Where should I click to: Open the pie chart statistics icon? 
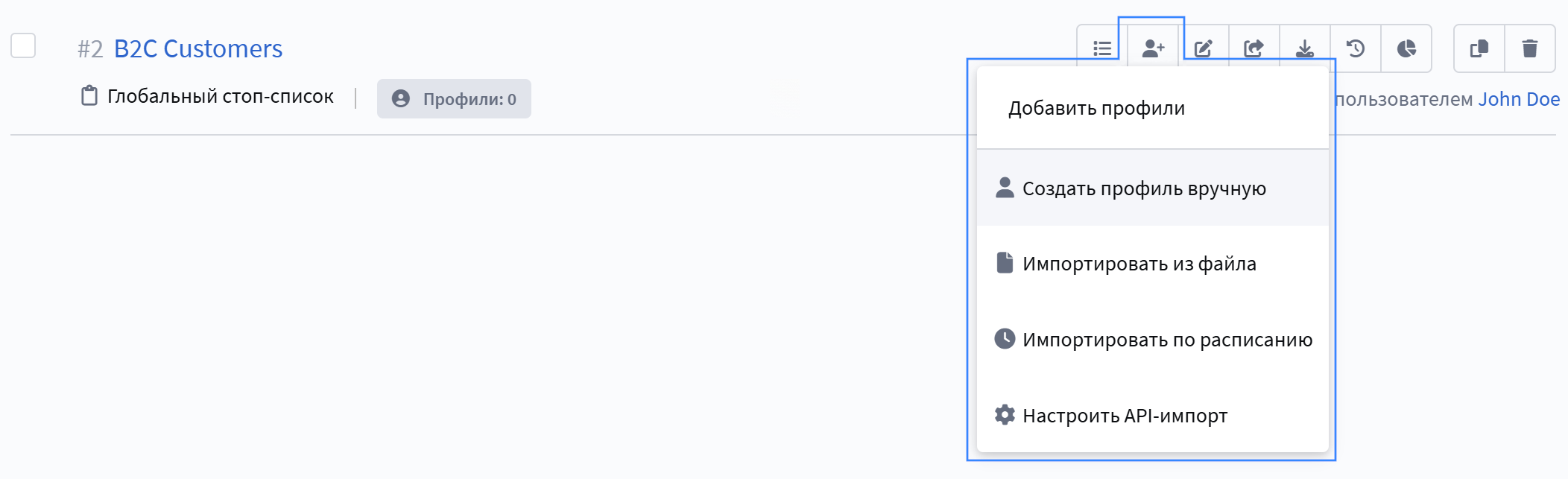pos(1406,49)
